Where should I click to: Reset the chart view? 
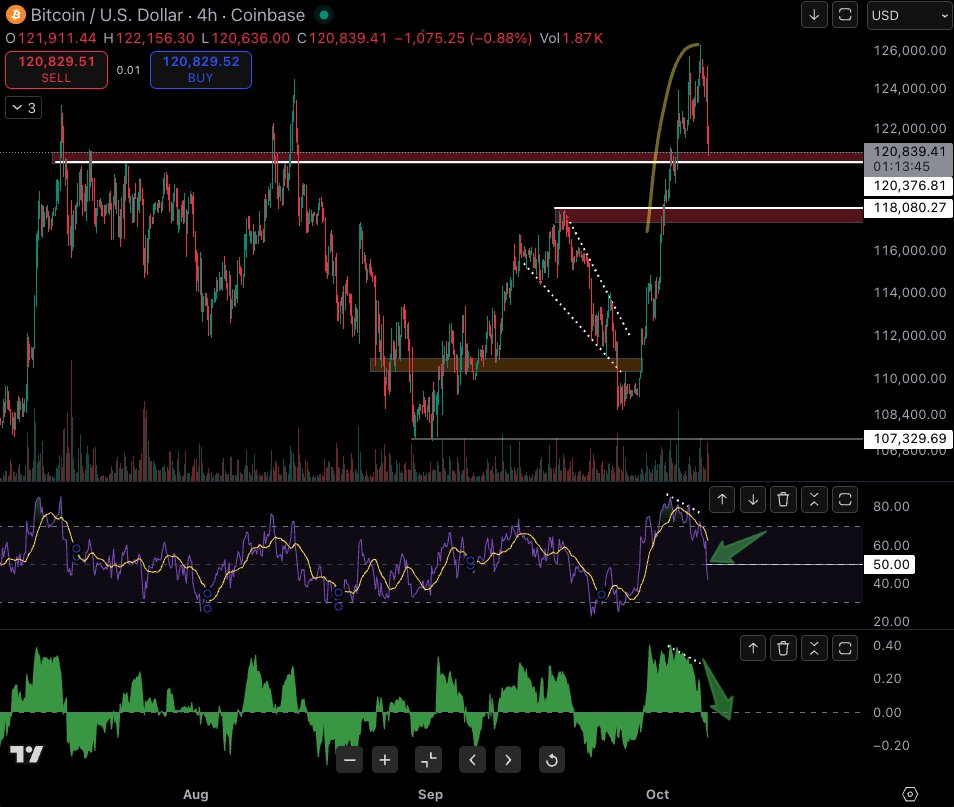pyautogui.click(x=551, y=760)
